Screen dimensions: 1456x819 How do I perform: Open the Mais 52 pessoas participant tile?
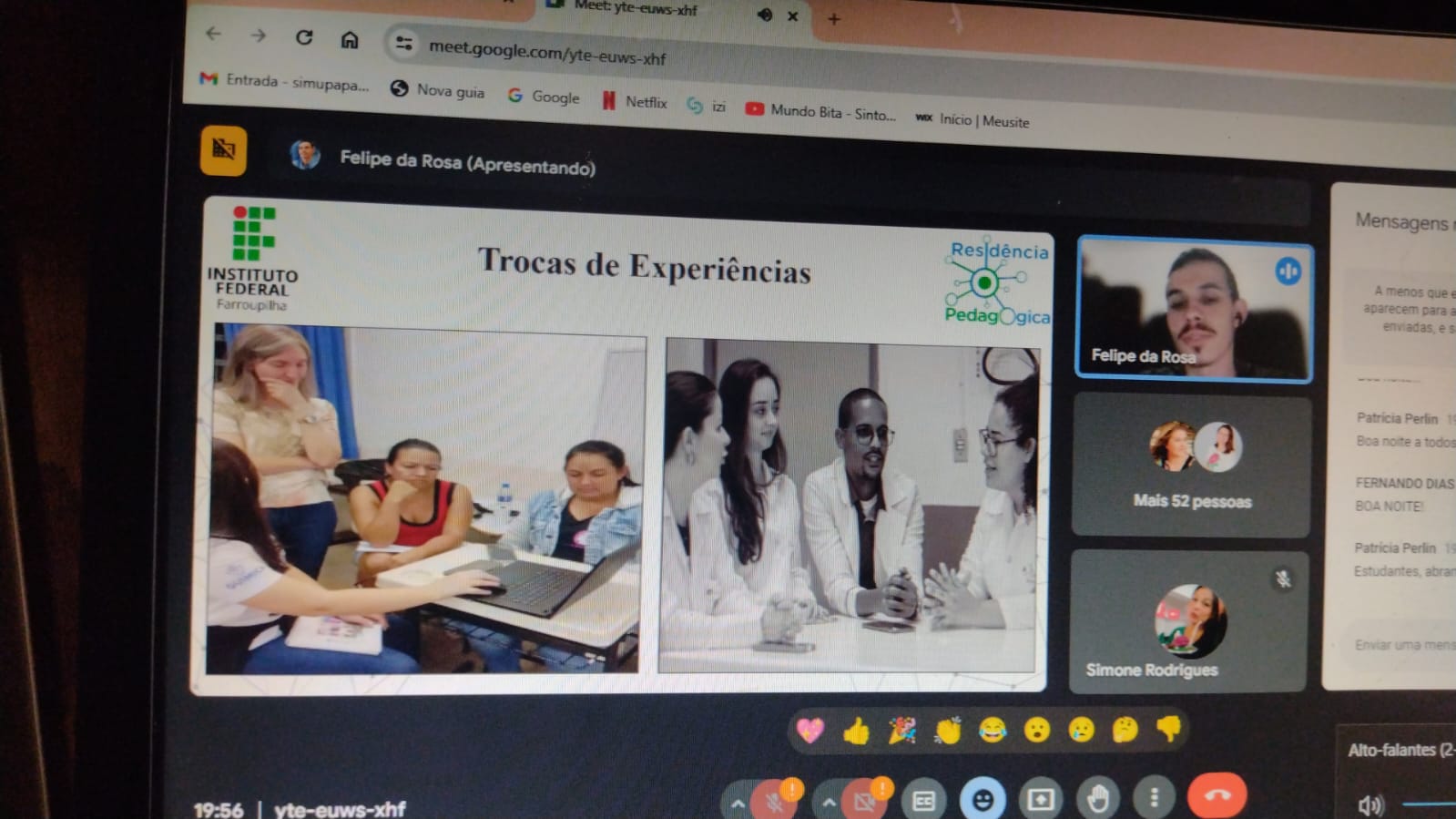tap(1191, 466)
